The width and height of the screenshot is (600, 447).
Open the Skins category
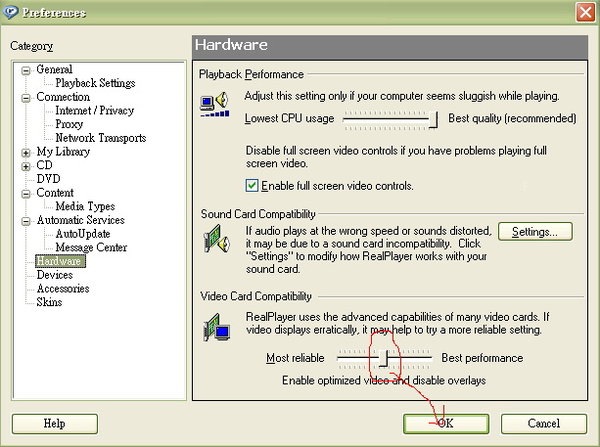click(49, 302)
